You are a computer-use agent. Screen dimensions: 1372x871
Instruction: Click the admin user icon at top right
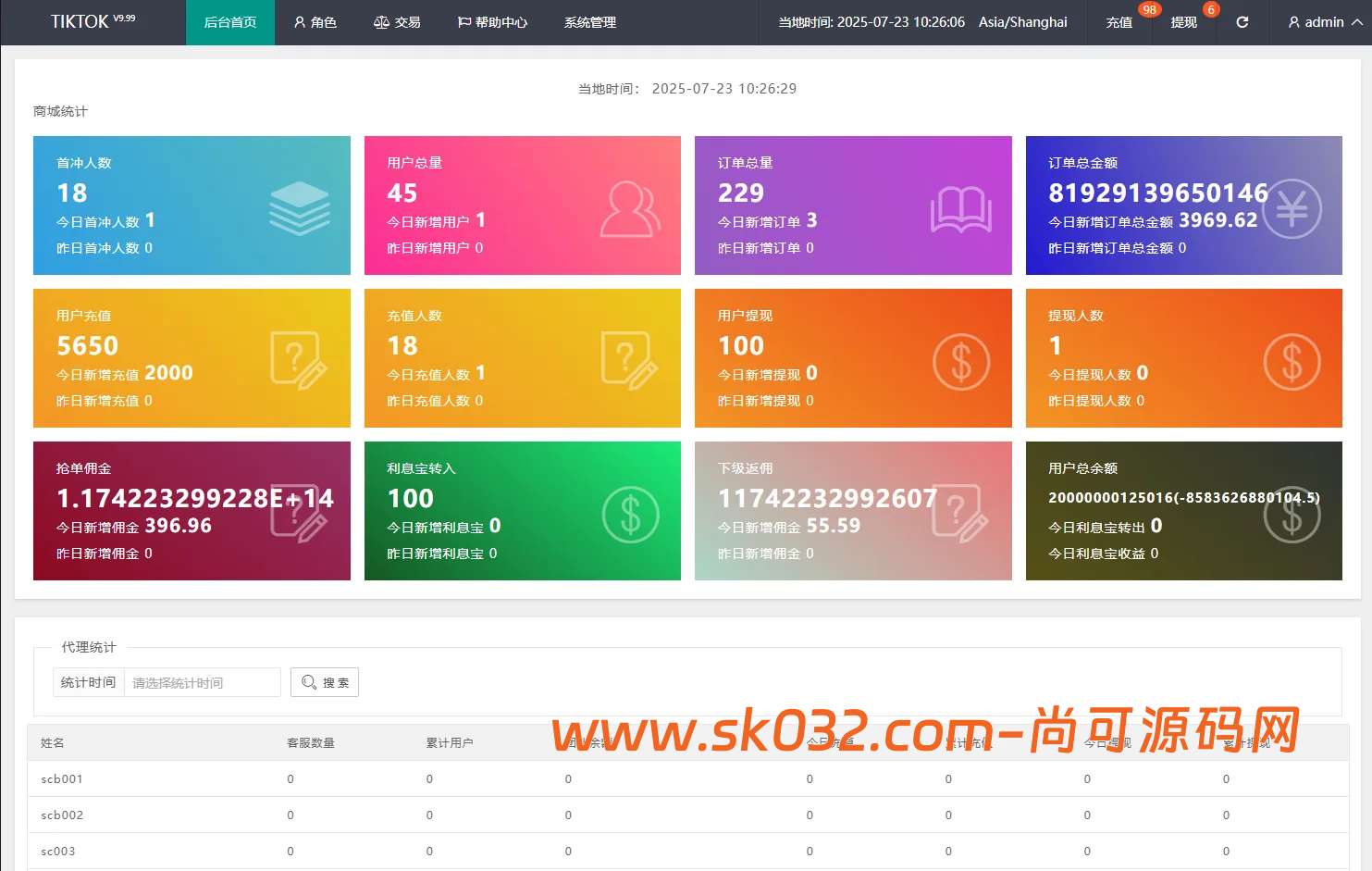(1292, 22)
